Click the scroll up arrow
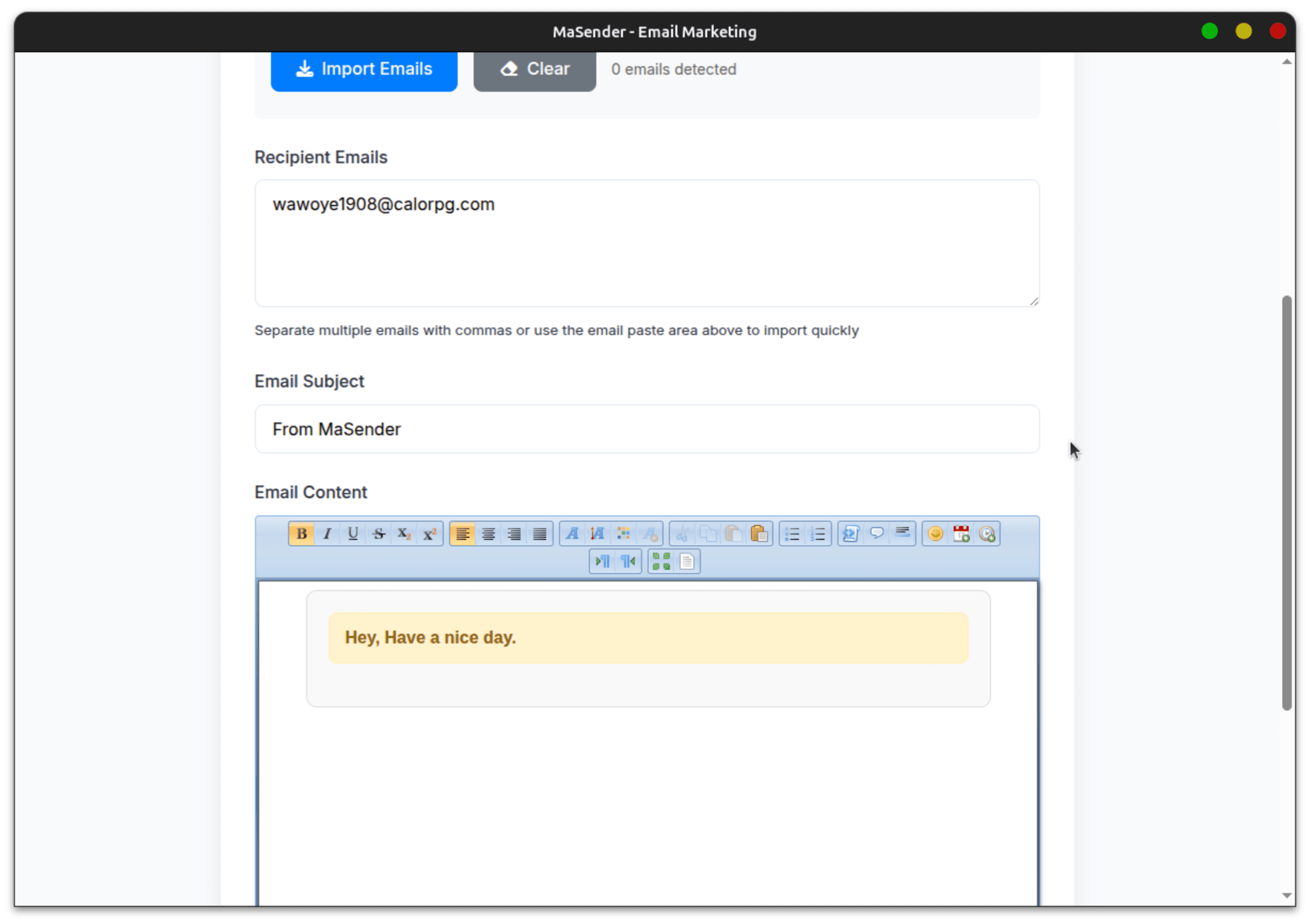 1287,62
